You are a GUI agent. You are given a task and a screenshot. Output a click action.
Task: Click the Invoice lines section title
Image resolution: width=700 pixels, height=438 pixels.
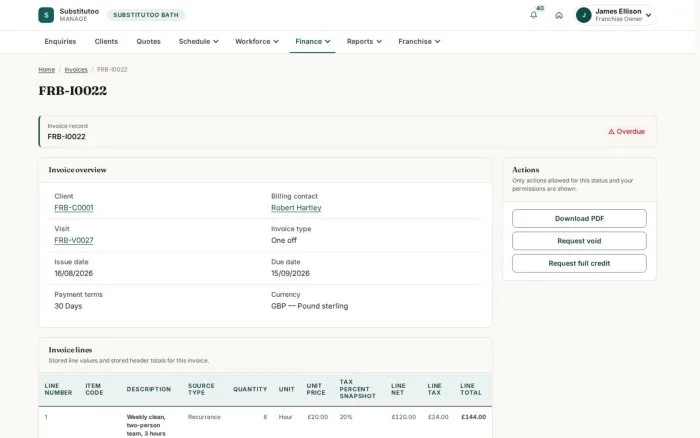pos(70,350)
